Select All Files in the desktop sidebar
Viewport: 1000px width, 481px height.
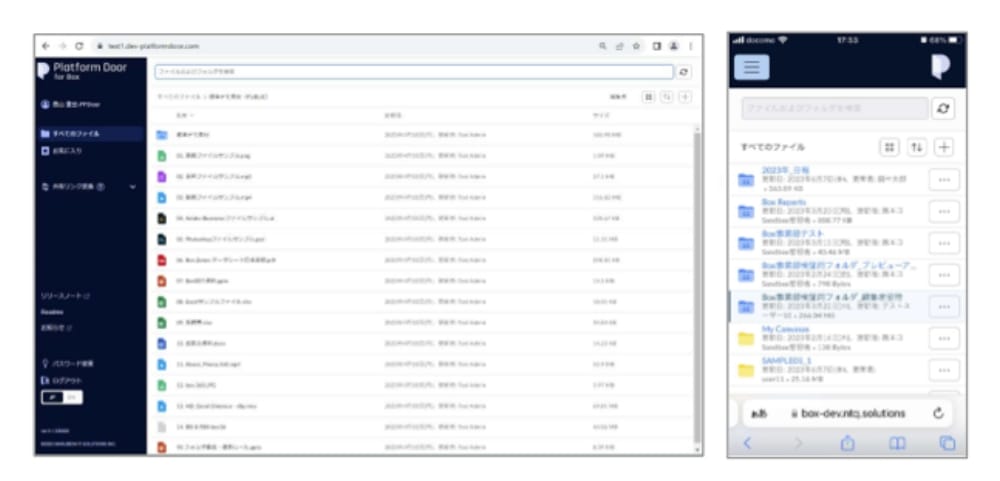point(69,133)
